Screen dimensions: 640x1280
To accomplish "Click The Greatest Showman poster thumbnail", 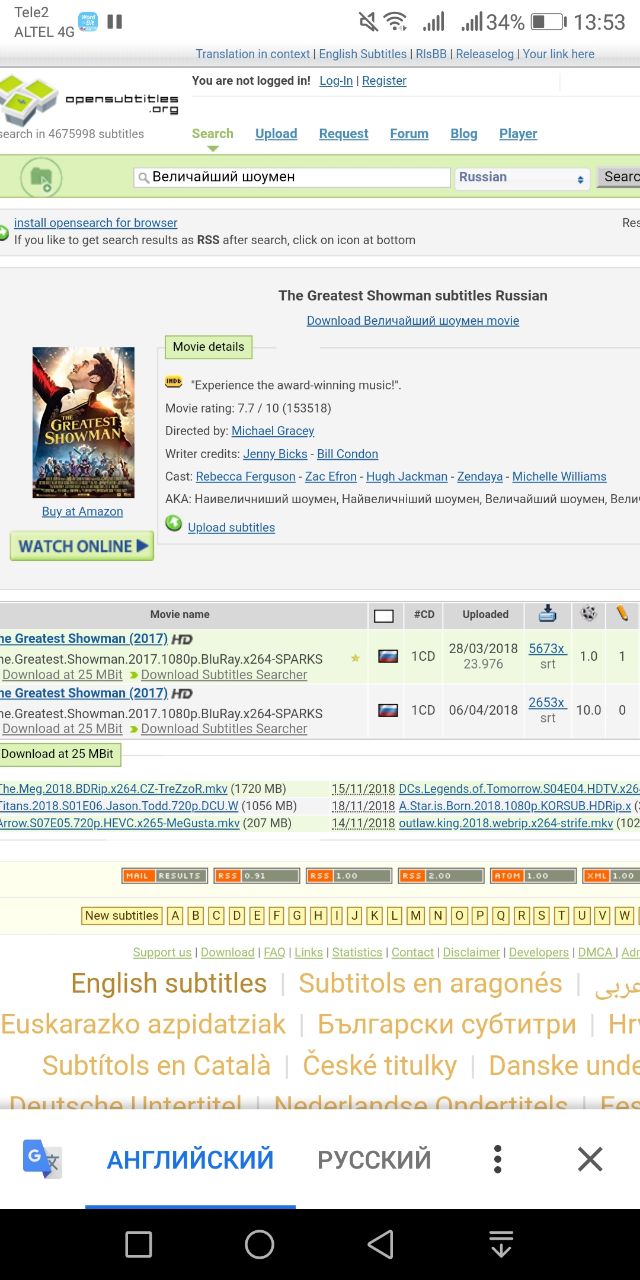I will (83, 422).
